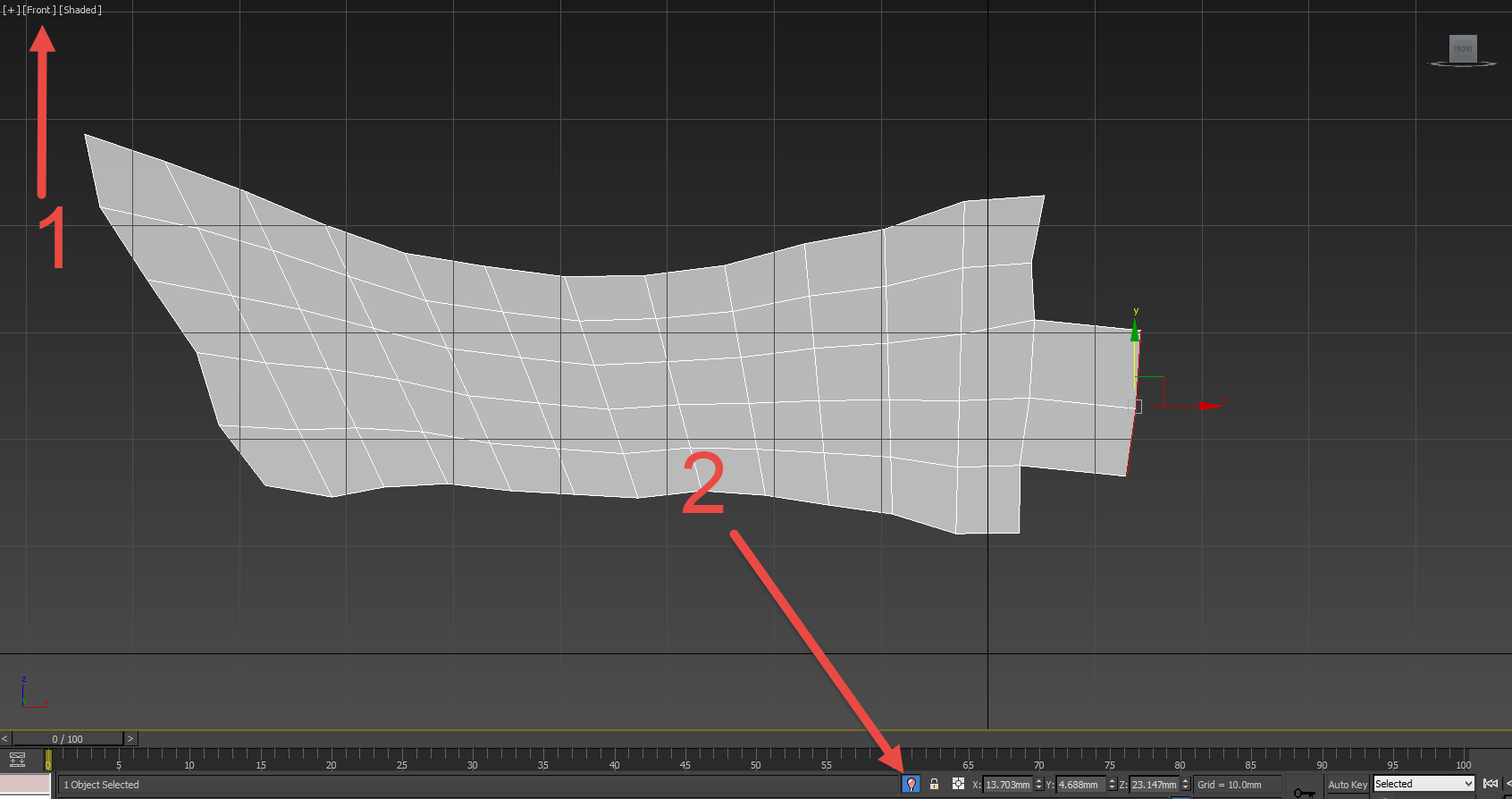Open the [Shaded] shading viewport menu

tap(80, 10)
